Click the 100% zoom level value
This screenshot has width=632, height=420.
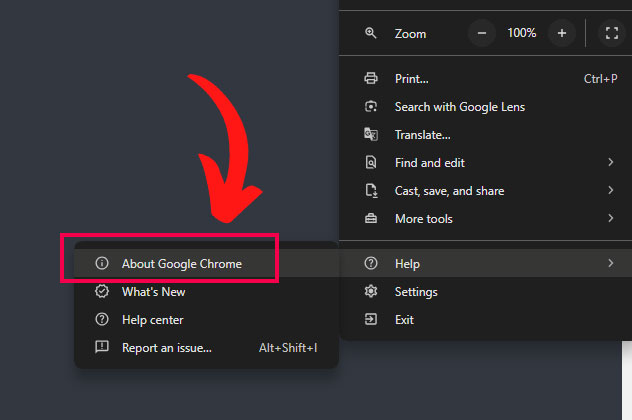(522, 33)
